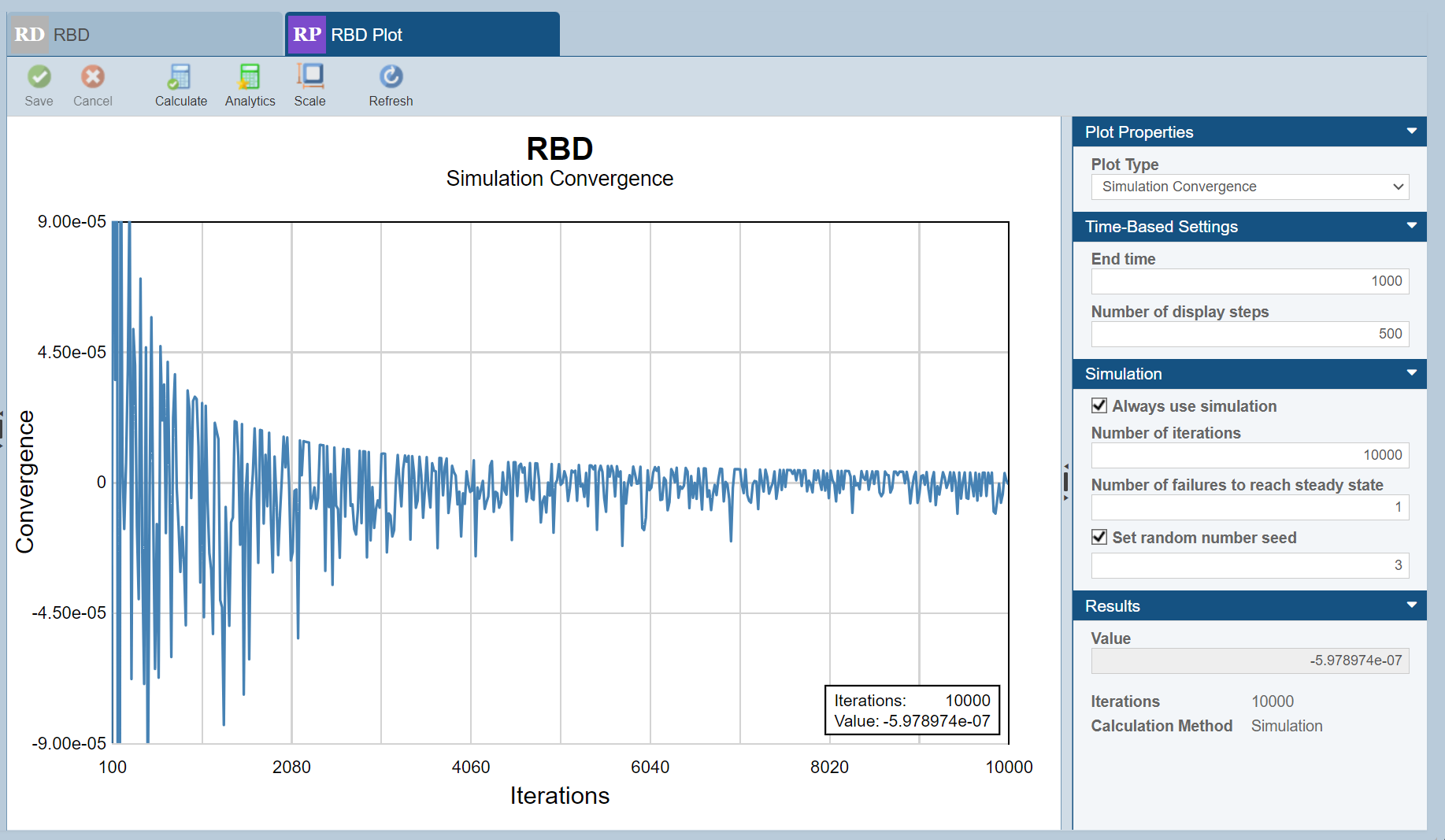Collapse the Results panel

1410,605
